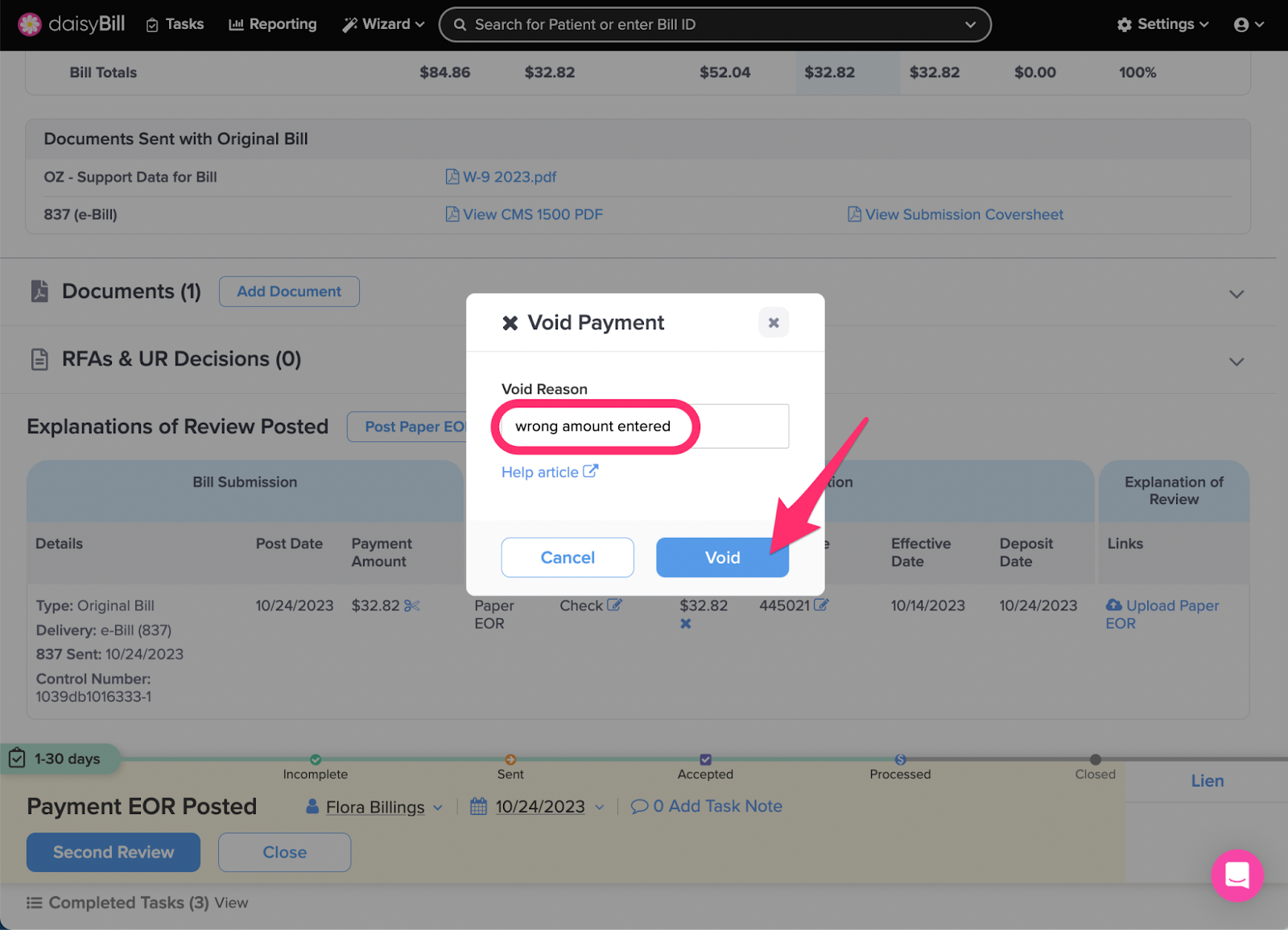Open the pencil edit icon next to Check

[614, 605]
